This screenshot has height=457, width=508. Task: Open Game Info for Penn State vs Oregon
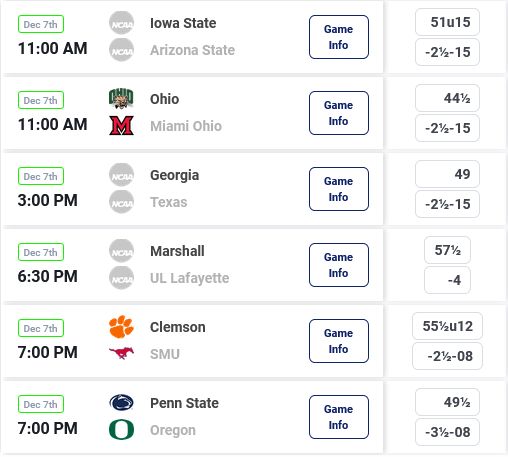point(339,417)
